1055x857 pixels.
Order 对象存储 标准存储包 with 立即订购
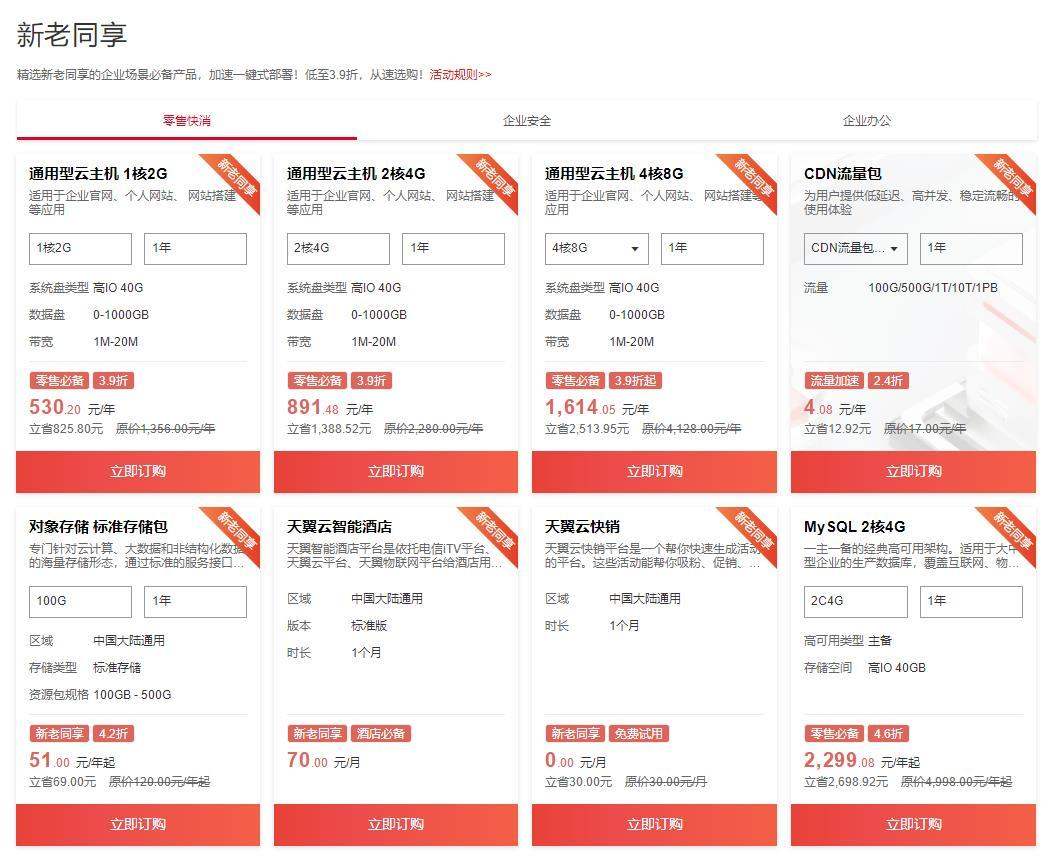pyautogui.click(x=138, y=825)
